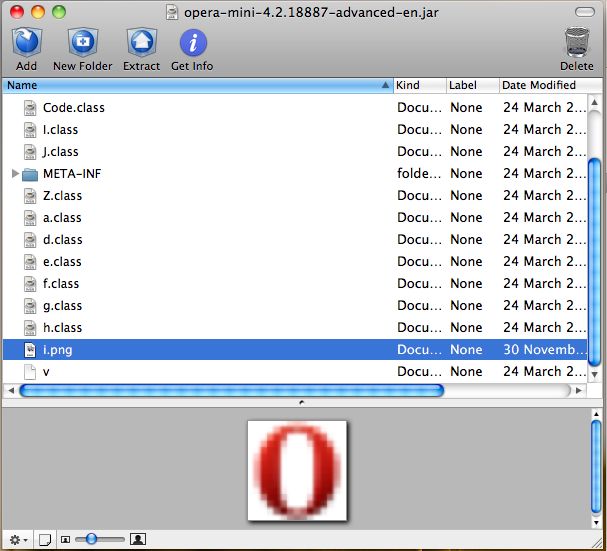Select the d.class file
607x551 pixels.
pos(295,240)
